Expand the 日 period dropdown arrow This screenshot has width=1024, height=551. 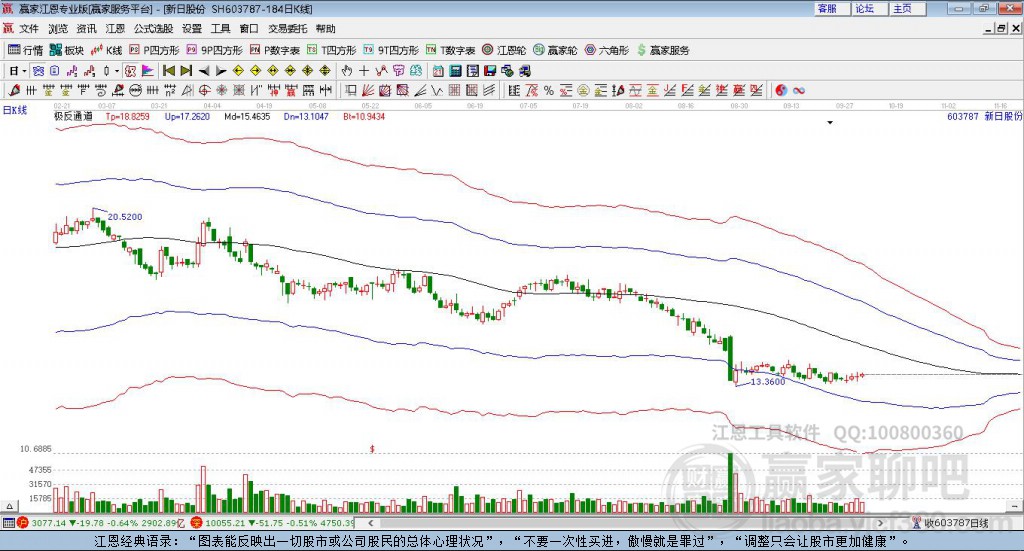pyautogui.click(x=24, y=71)
